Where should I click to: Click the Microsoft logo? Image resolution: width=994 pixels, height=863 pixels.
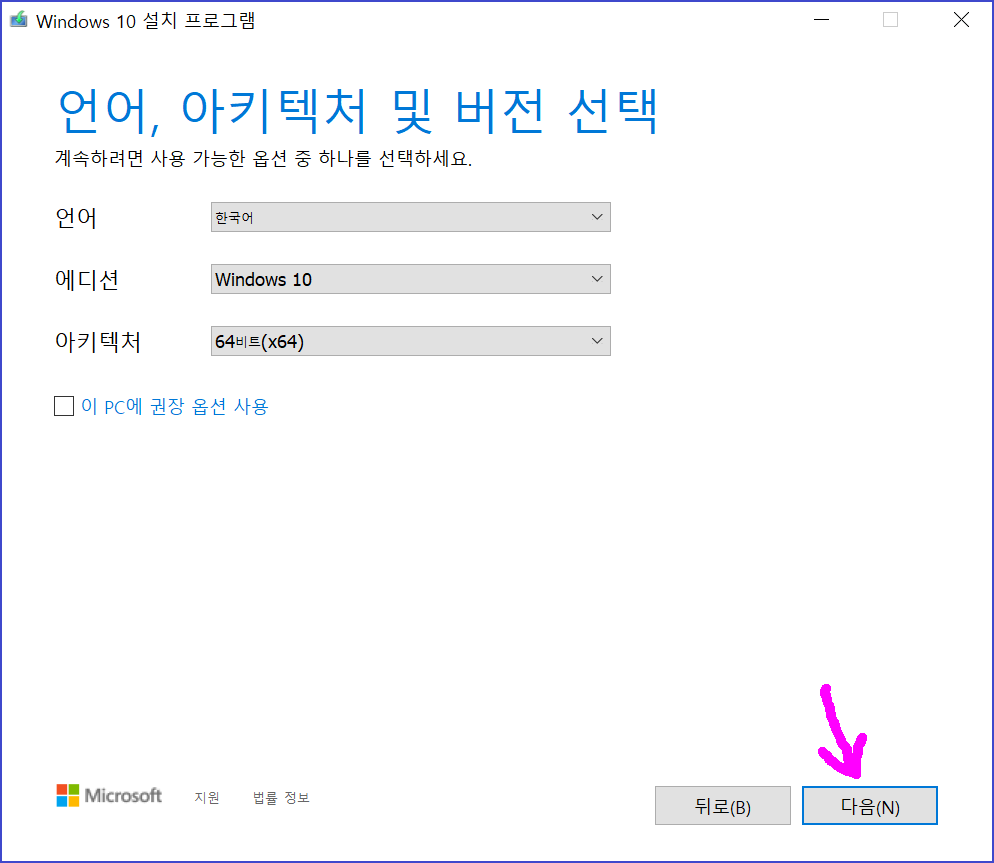(109, 795)
